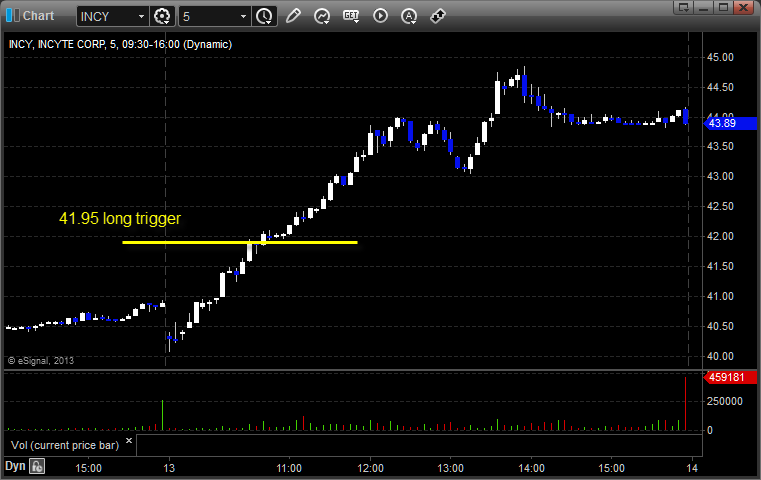Click the 41.50 price axis label
The width and height of the screenshot is (761, 480).
point(720,266)
